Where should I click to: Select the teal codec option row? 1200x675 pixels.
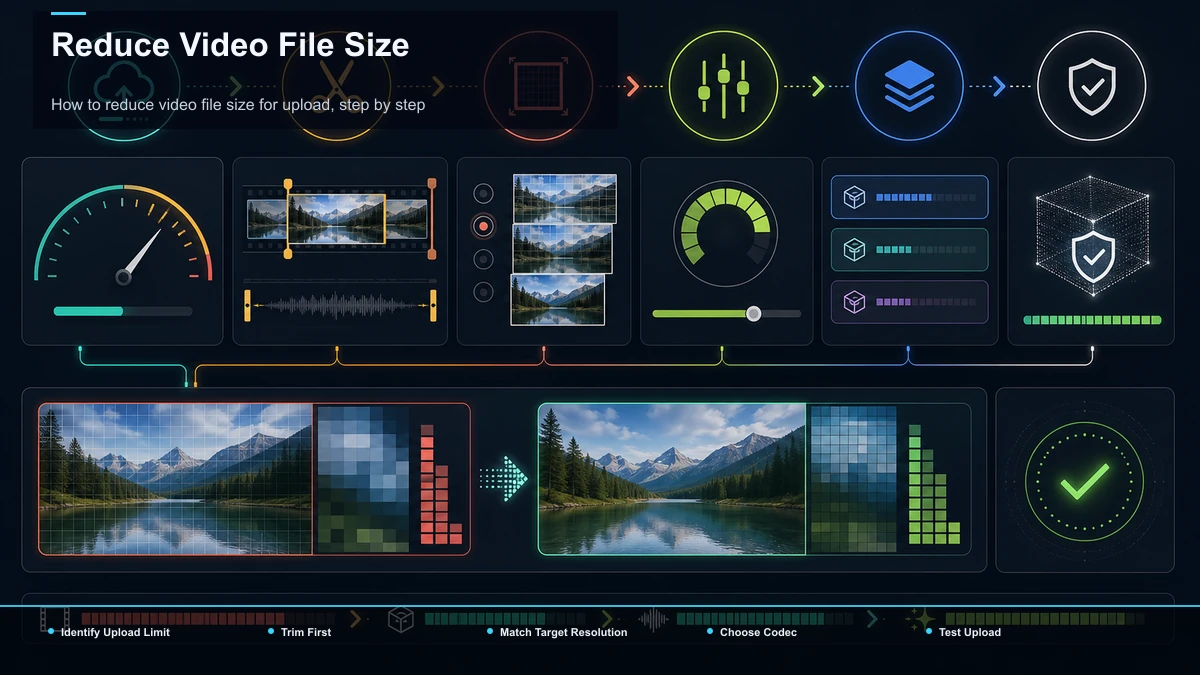(909, 250)
